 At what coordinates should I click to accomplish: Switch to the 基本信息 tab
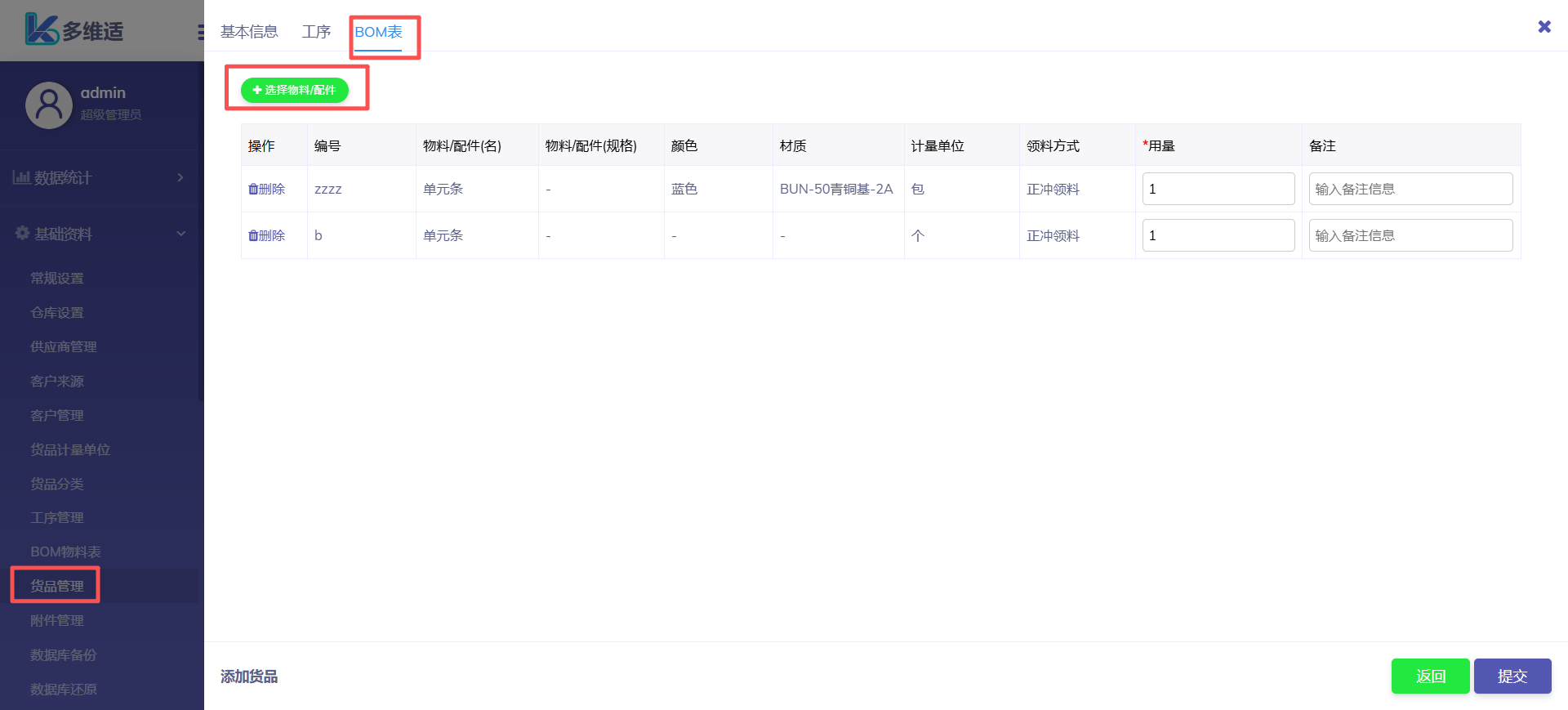click(249, 32)
